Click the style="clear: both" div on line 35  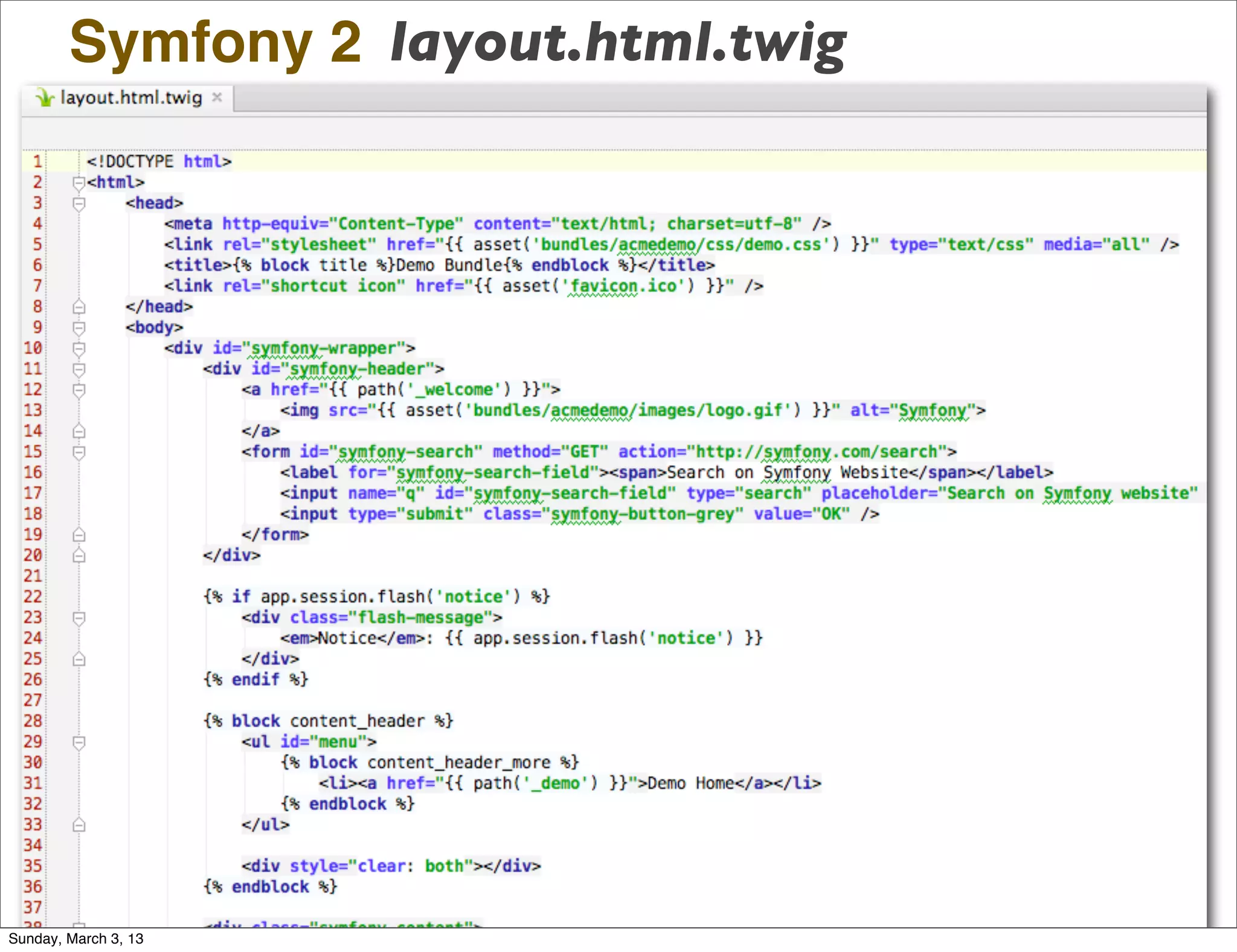coord(391,866)
